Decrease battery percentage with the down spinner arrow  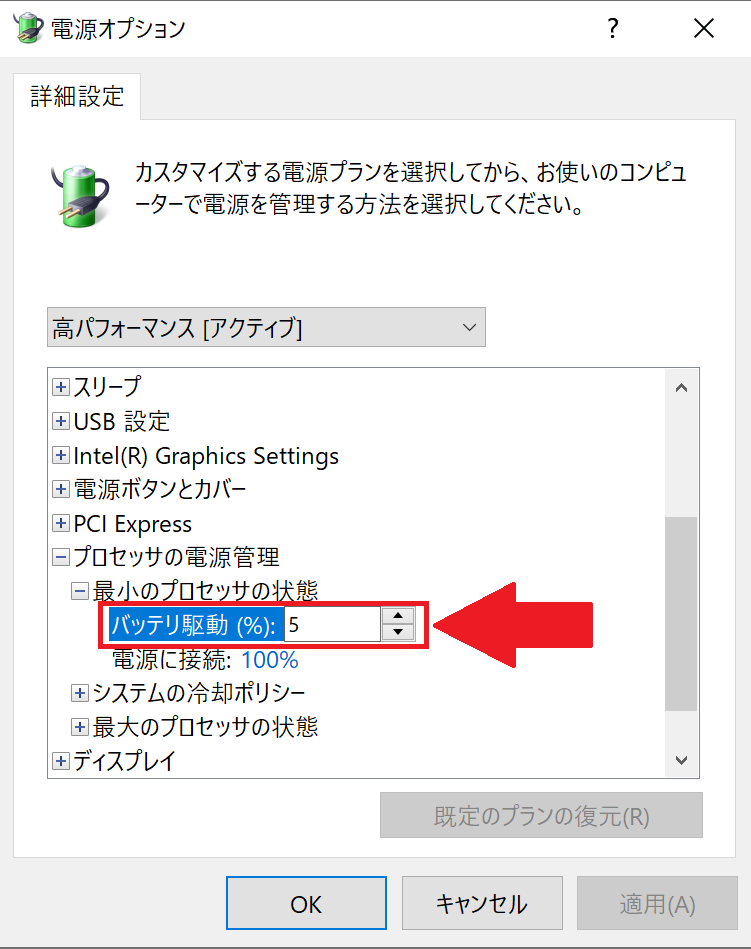pyautogui.click(x=398, y=632)
